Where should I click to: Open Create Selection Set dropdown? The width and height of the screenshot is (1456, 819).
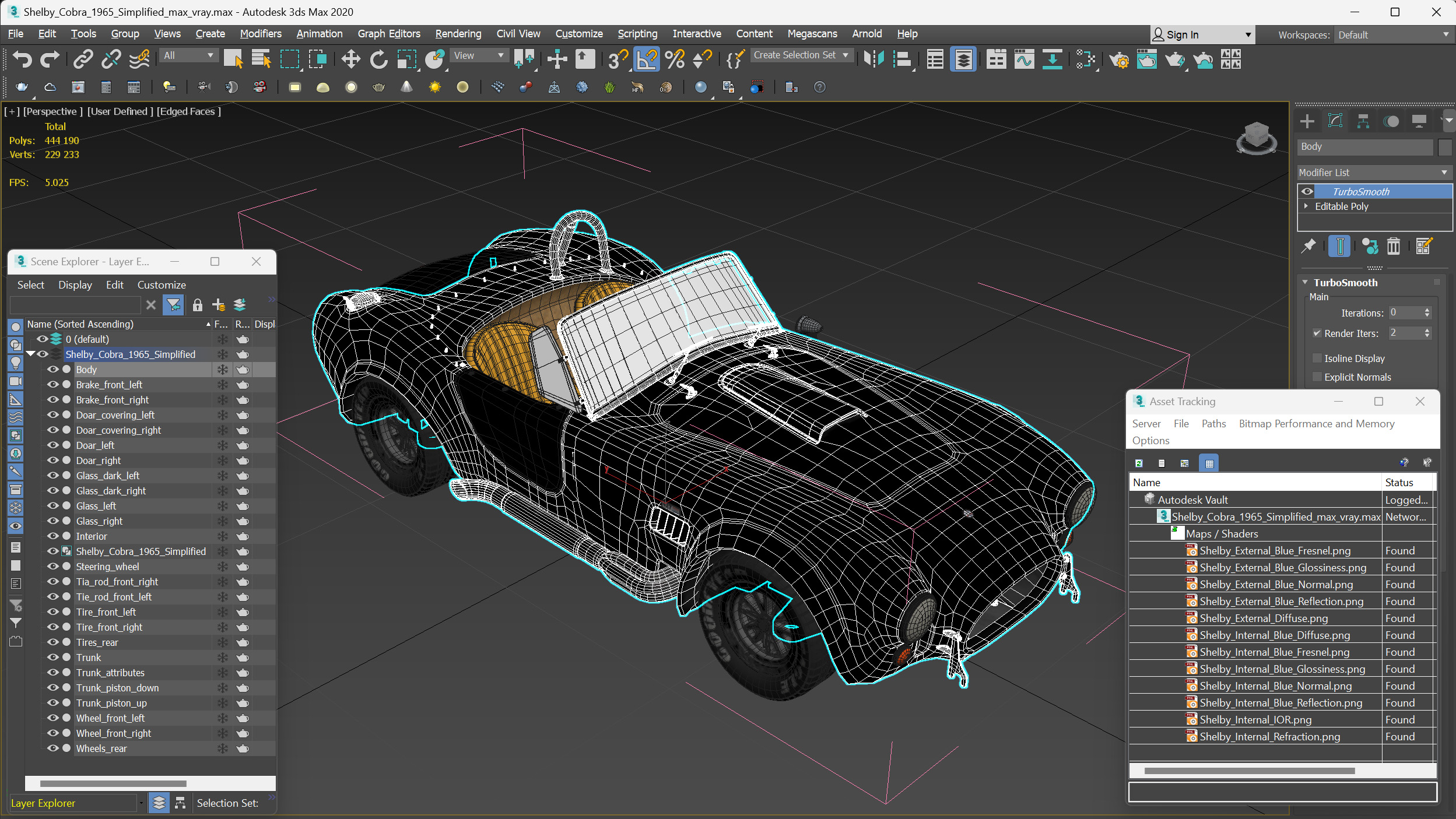[x=801, y=55]
